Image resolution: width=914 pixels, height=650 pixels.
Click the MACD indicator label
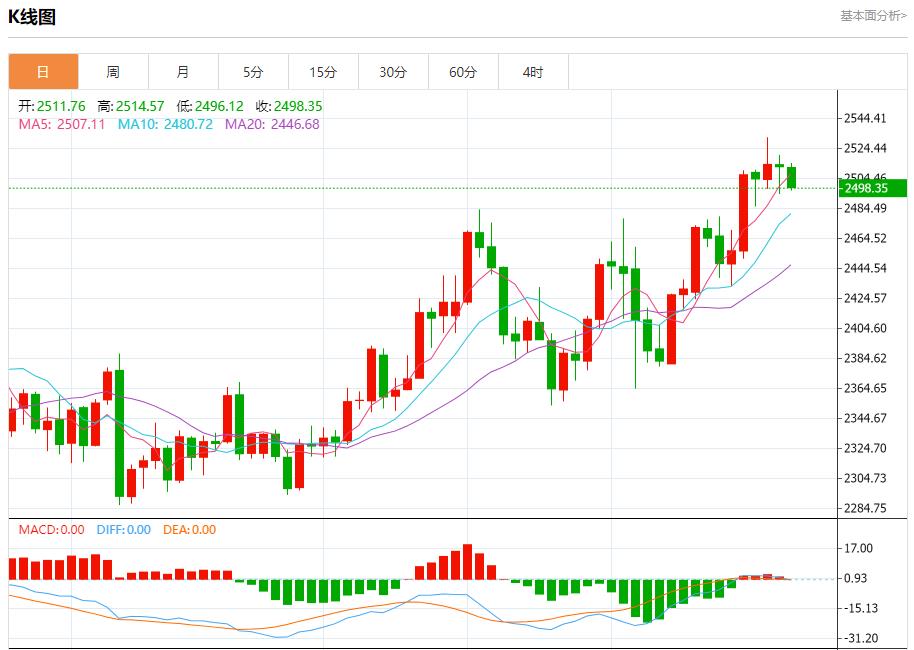point(52,530)
